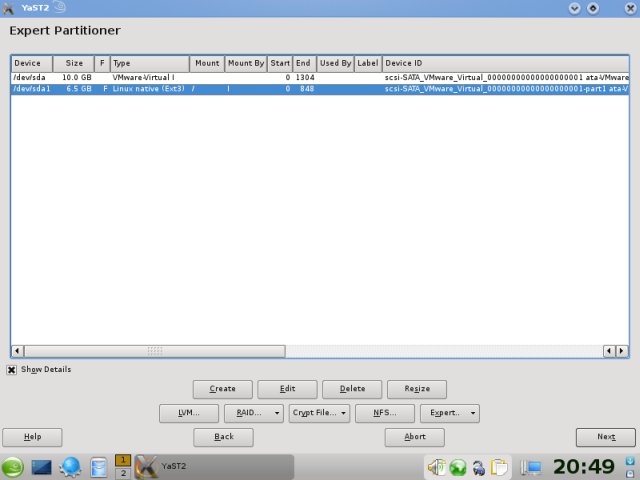Click the show desktop icon in taskbar

42,468
